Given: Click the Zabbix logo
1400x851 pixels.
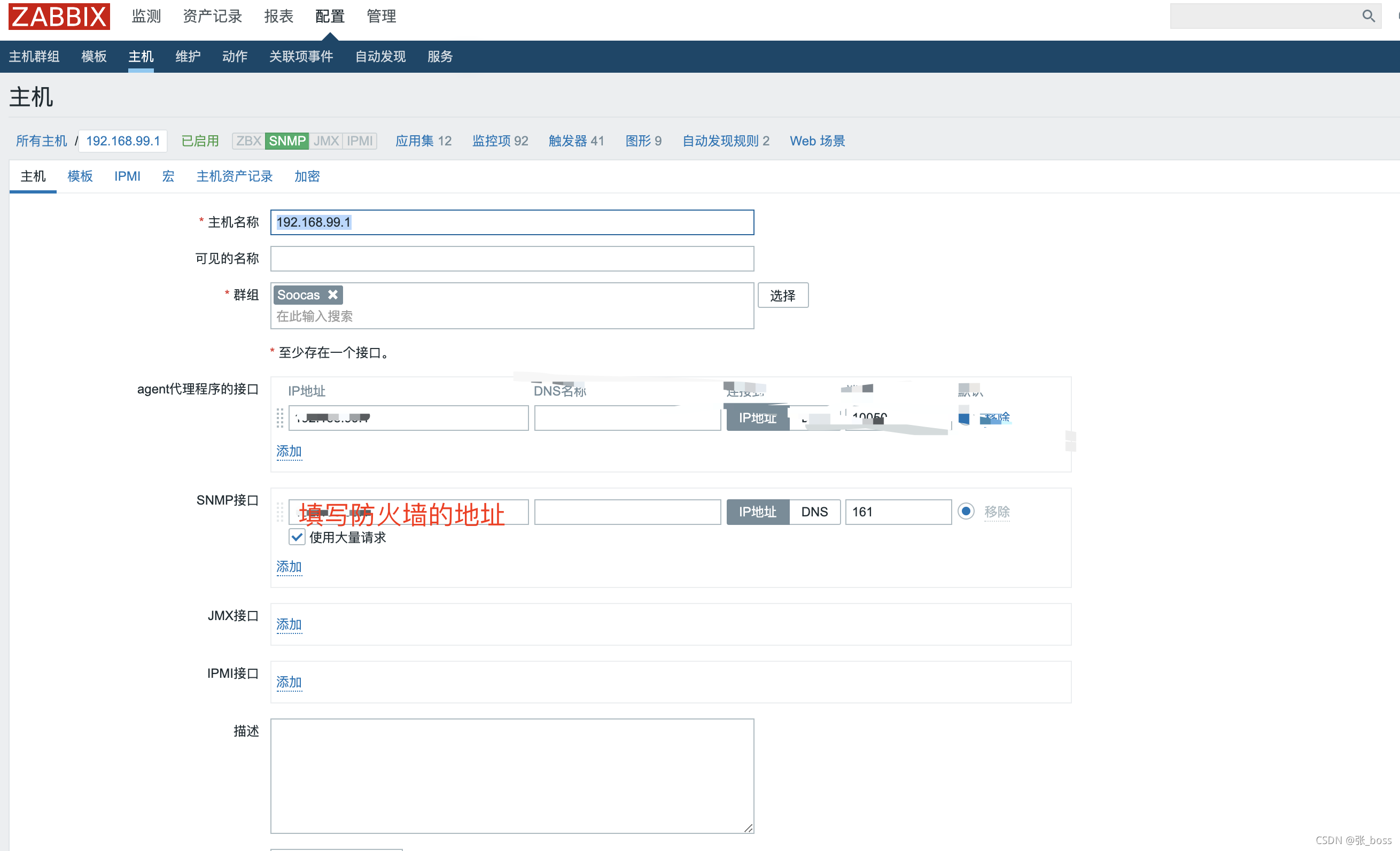Looking at the screenshot, I should 59,16.
